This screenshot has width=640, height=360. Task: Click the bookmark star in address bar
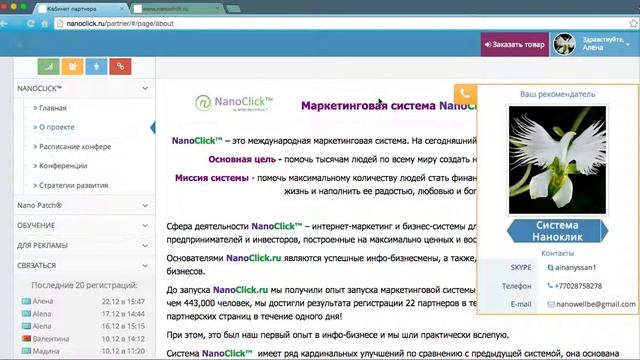pyautogui.click(x=633, y=23)
